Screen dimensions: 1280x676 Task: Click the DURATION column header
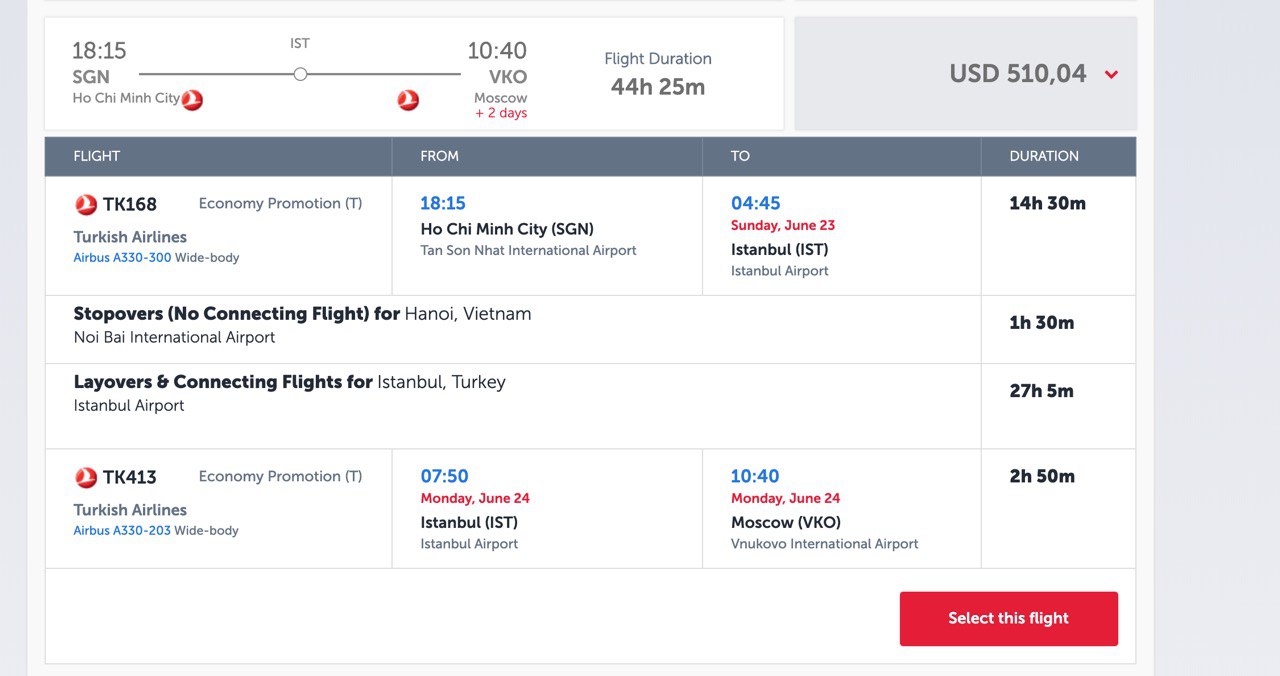[x=1044, y=156]
